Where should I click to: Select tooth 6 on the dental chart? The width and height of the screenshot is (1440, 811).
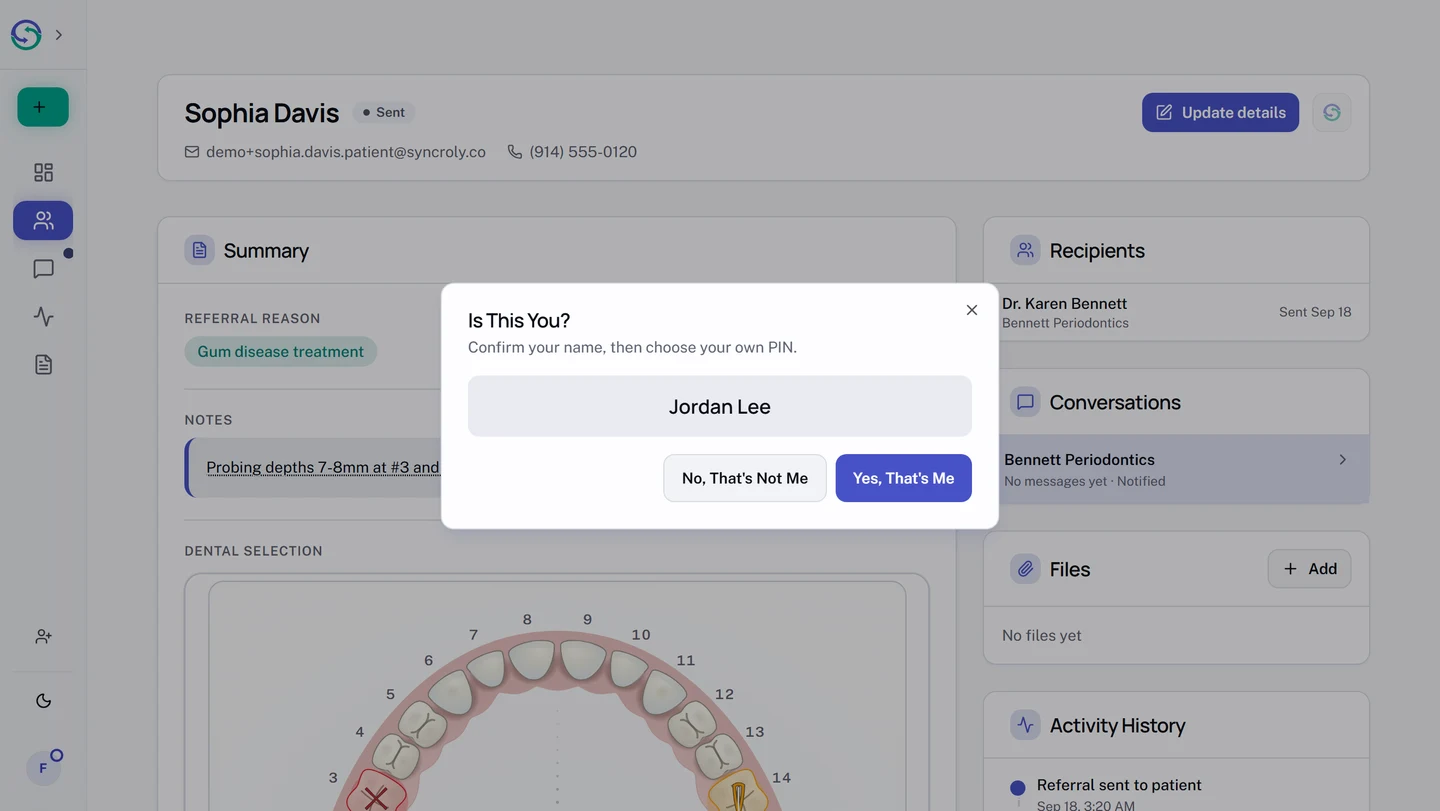pyautogui.click(x=451, y=691)
